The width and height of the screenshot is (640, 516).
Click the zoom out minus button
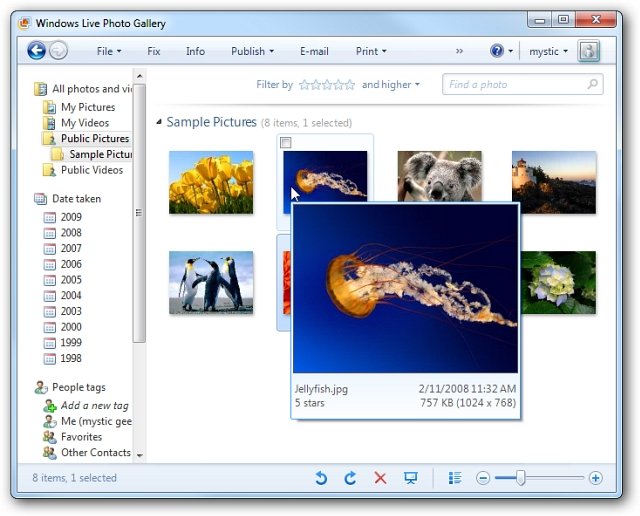(483, 478)
